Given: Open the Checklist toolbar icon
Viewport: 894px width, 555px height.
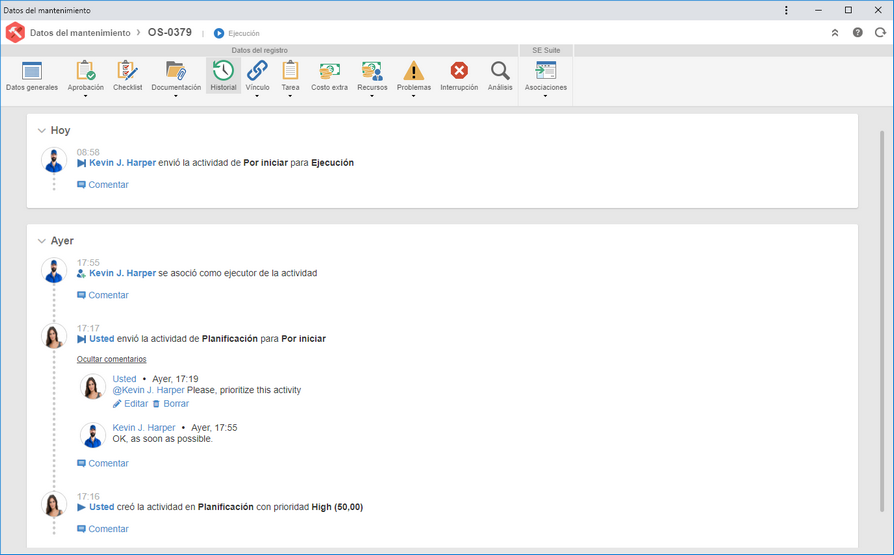Looking at the screenshot, I should click(x=128, y=71).
